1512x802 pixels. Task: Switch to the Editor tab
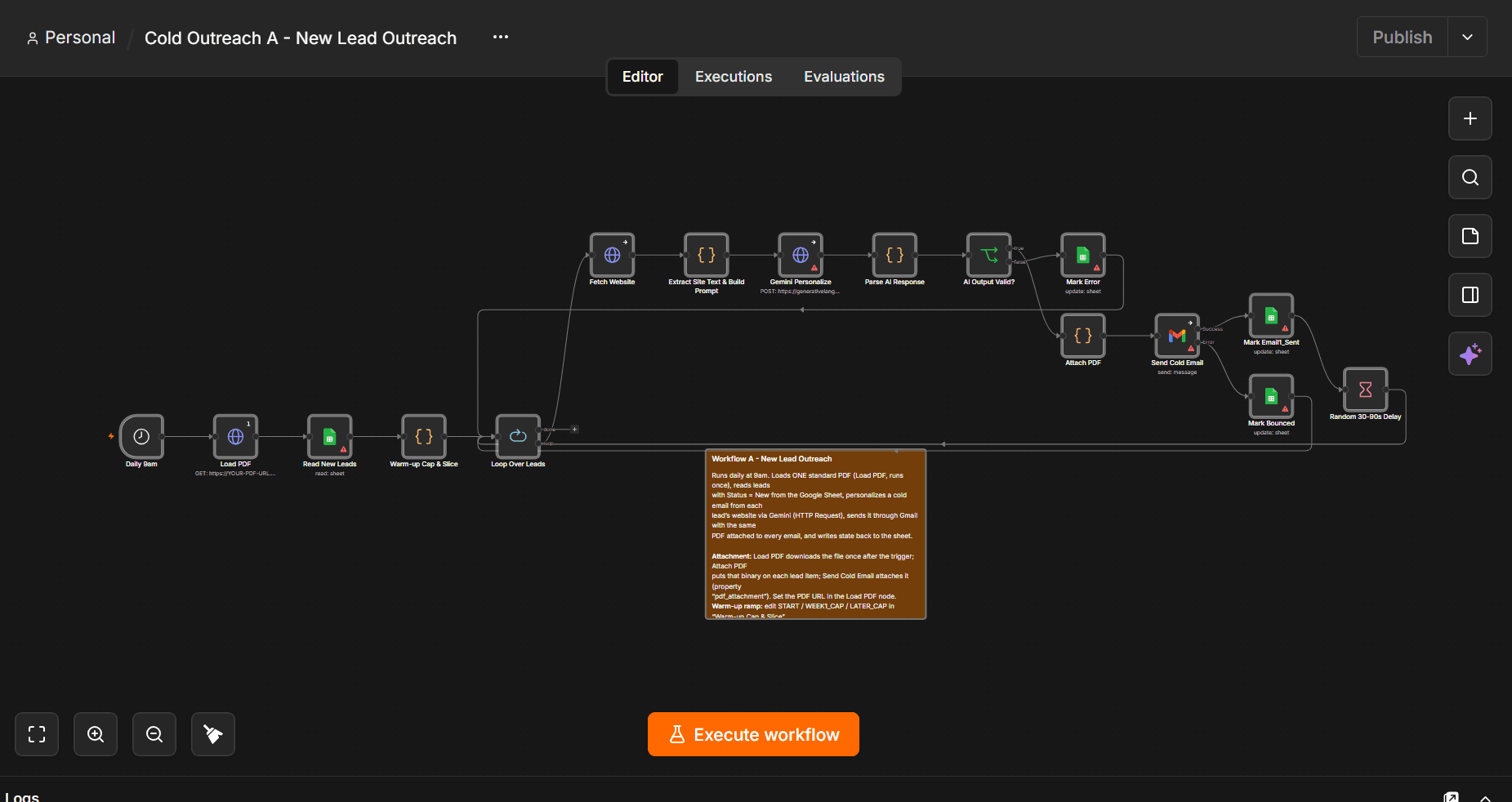point(643,77)
